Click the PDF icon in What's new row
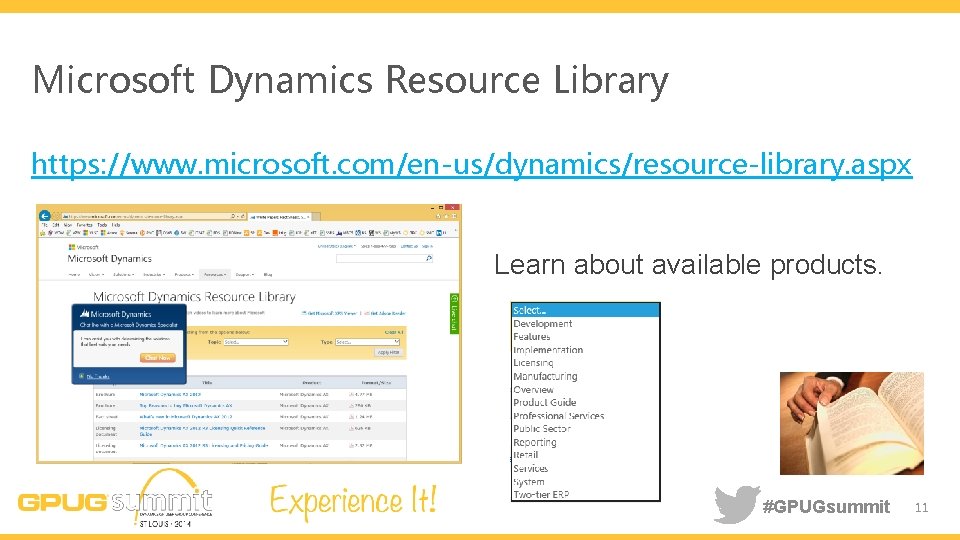Image resolution: width=960 pixels, height=540 pixels. (x=351, y=416)
